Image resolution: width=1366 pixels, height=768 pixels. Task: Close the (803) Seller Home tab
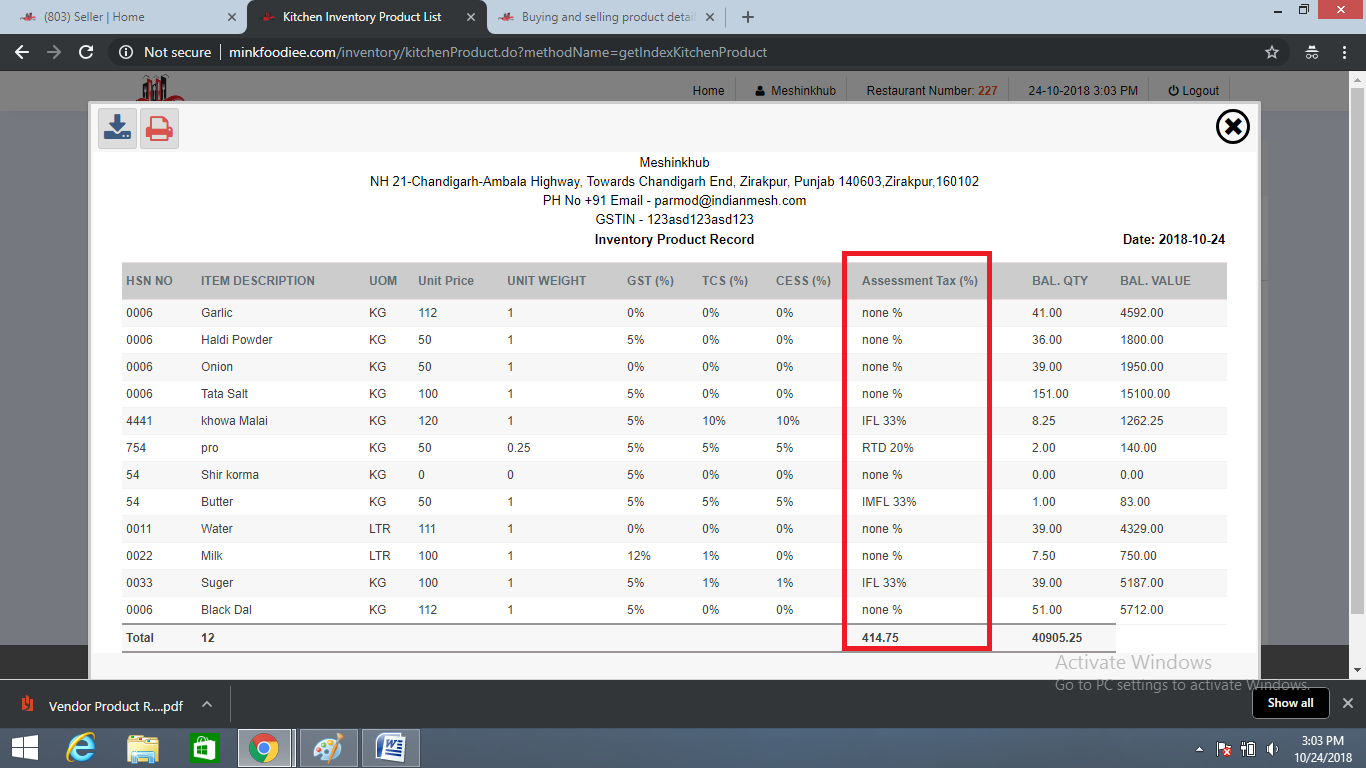pyautogui.click(x=231, y=17)
